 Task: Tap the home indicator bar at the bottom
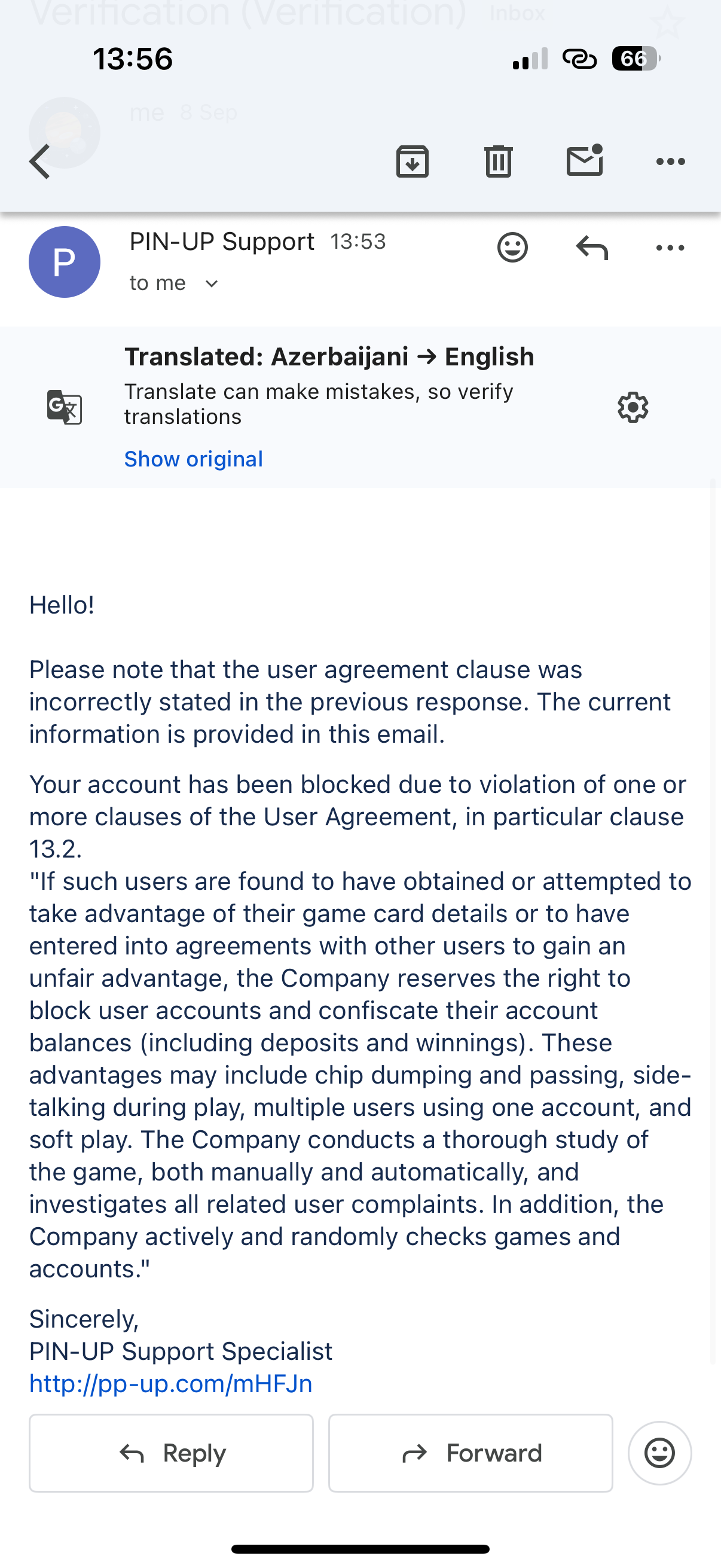[360, 1548]
